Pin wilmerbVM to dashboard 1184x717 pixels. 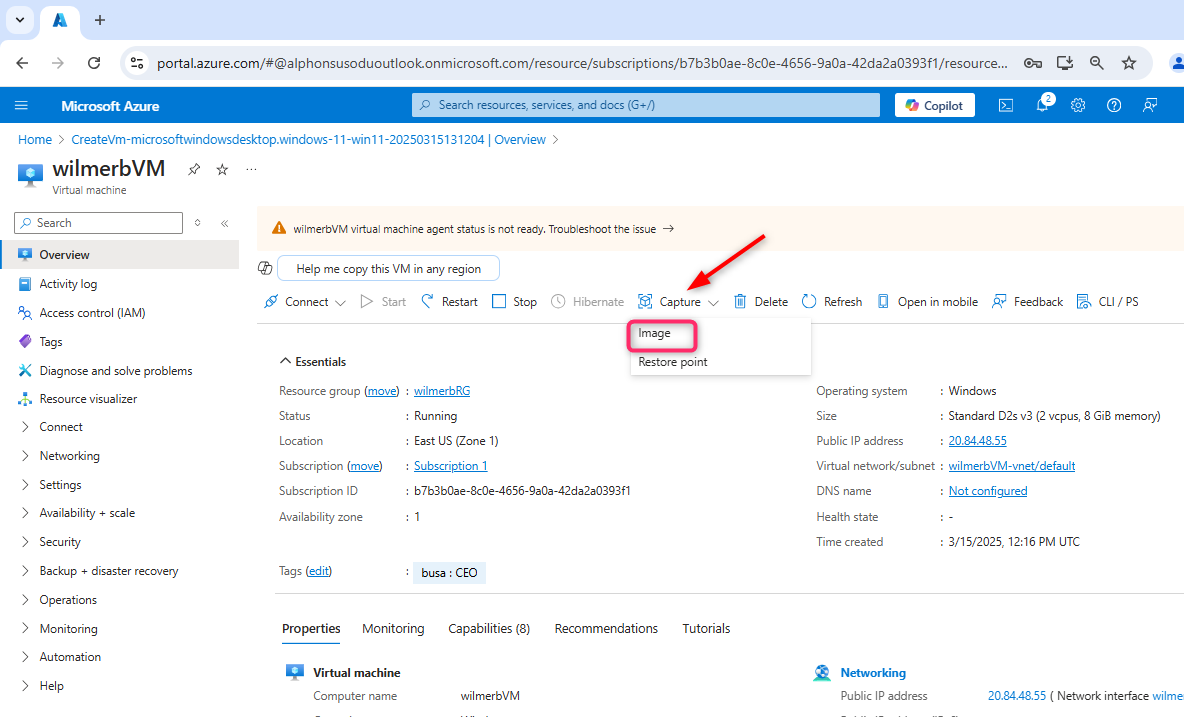pyautogui.click(x=194, y=170)
